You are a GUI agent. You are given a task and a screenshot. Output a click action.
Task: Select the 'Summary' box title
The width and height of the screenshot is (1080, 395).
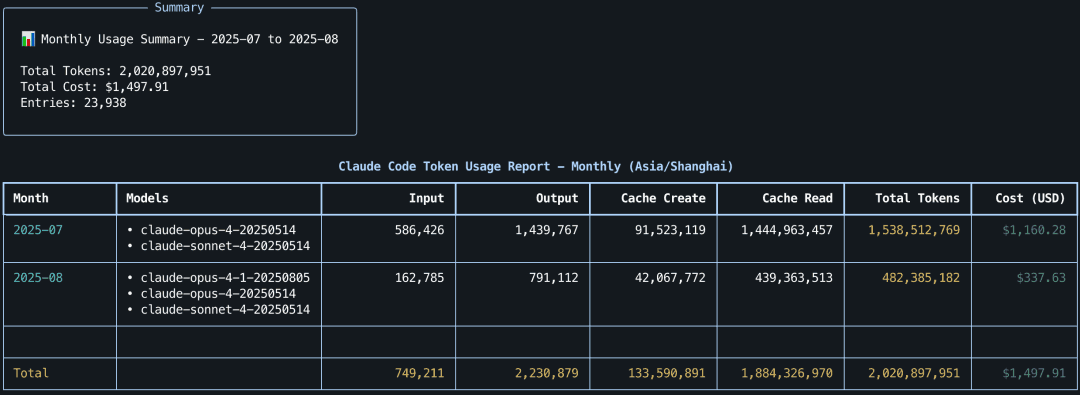(179, 8)
